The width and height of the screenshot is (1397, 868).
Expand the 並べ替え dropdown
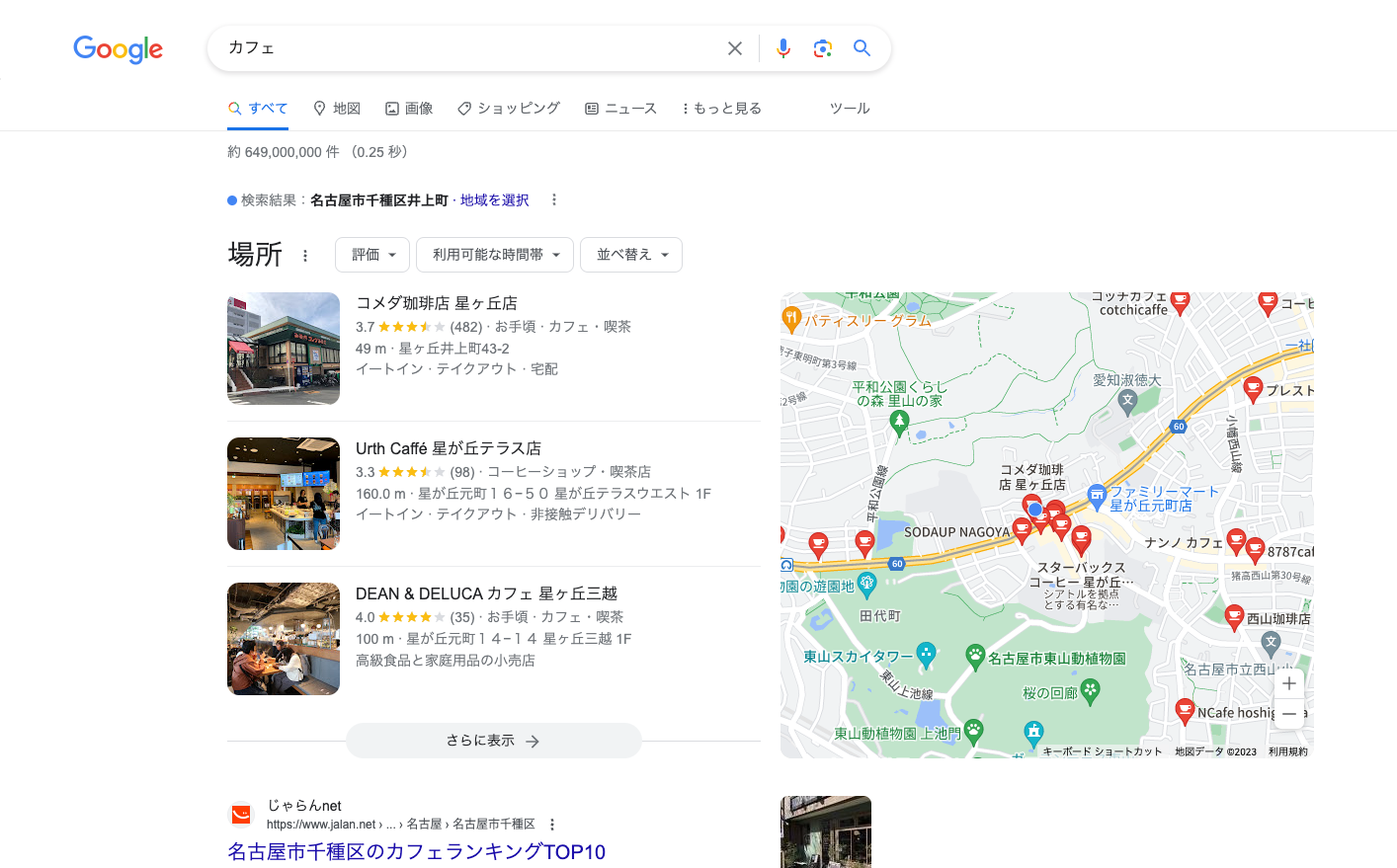[x=631, y=255]
